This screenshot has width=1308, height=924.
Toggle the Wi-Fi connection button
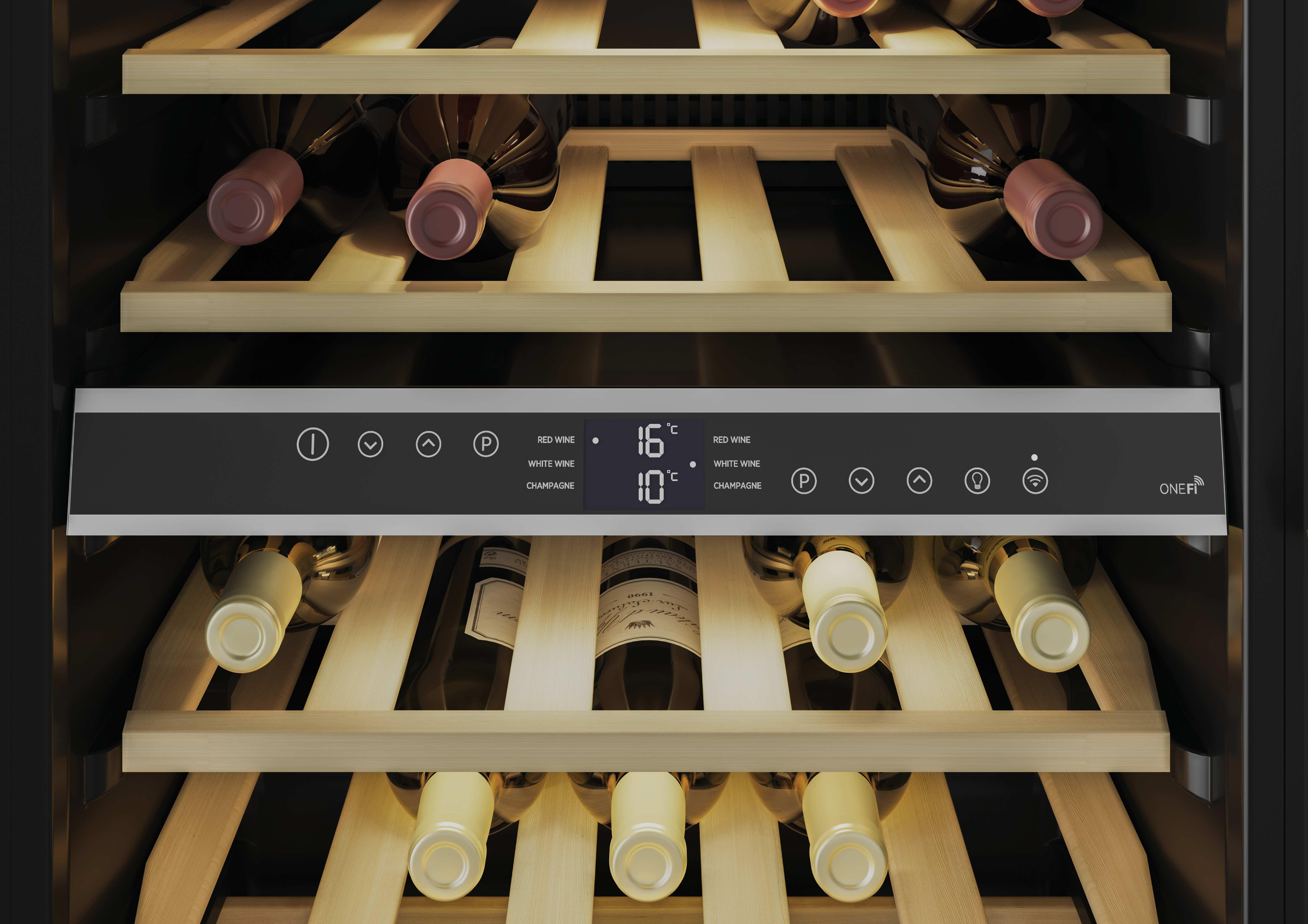coord(1035,481)
